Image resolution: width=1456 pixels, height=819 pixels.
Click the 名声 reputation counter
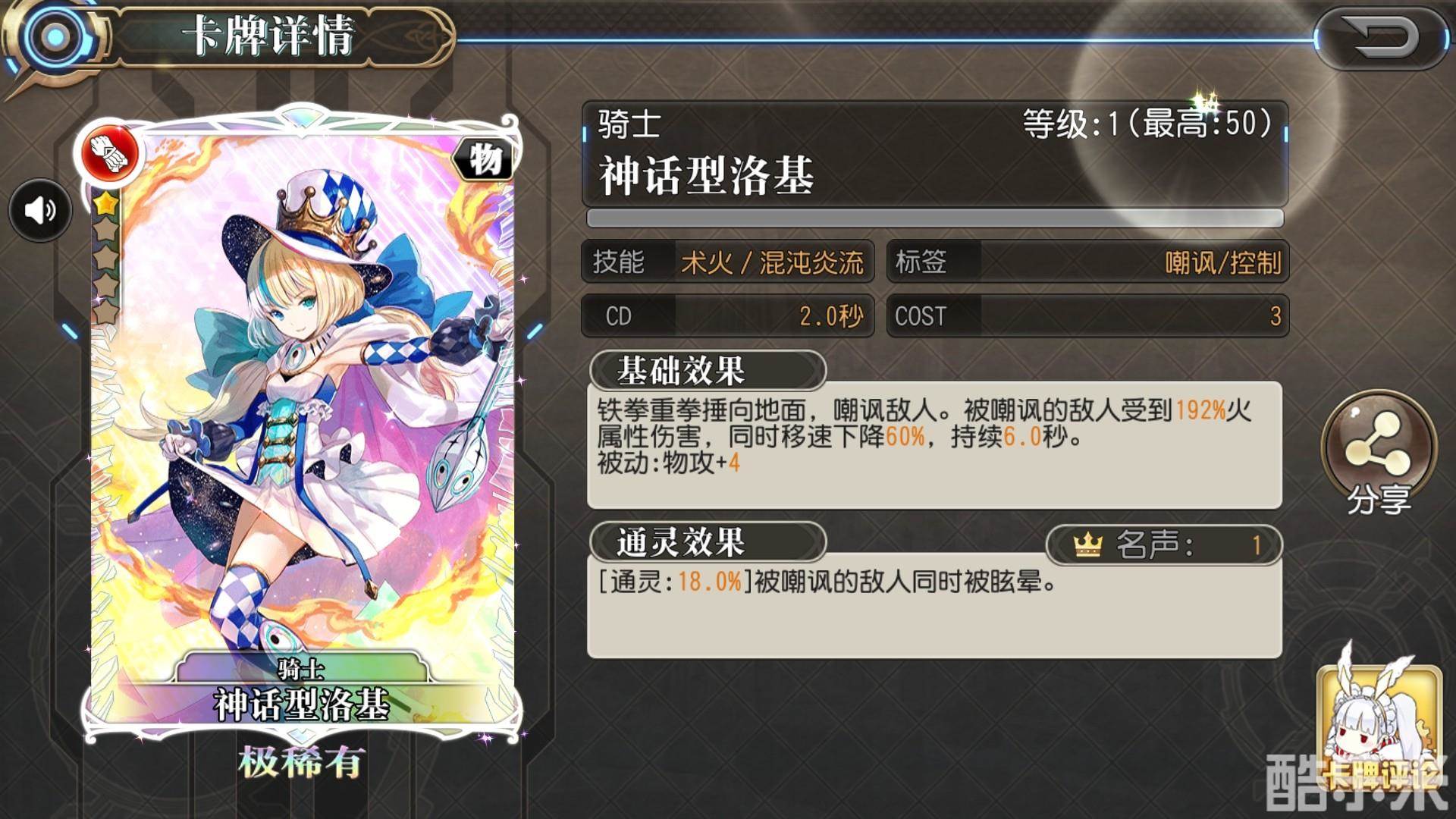click(1164, 544)
